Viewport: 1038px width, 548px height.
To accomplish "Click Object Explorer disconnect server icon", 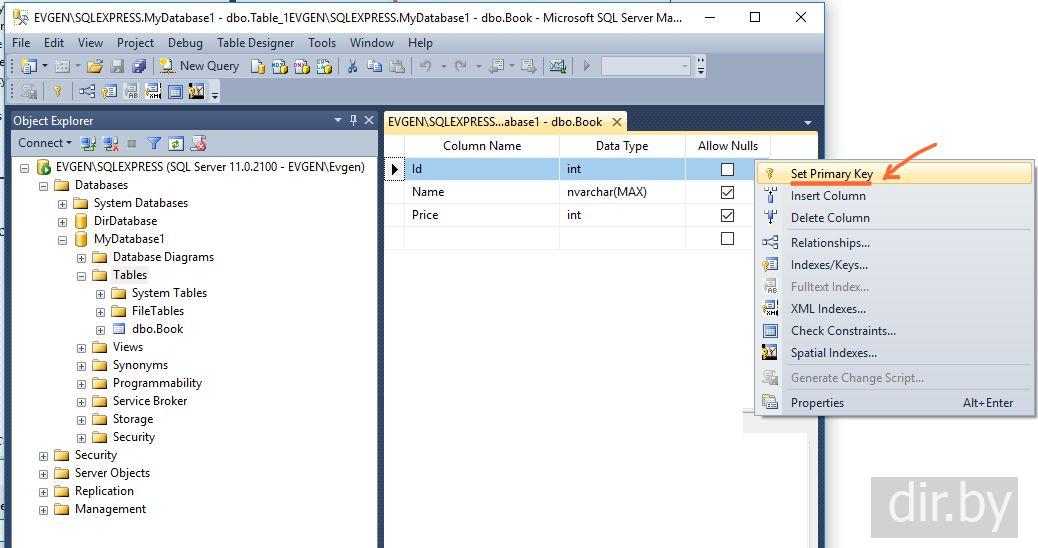I will (x=111, y=143).
